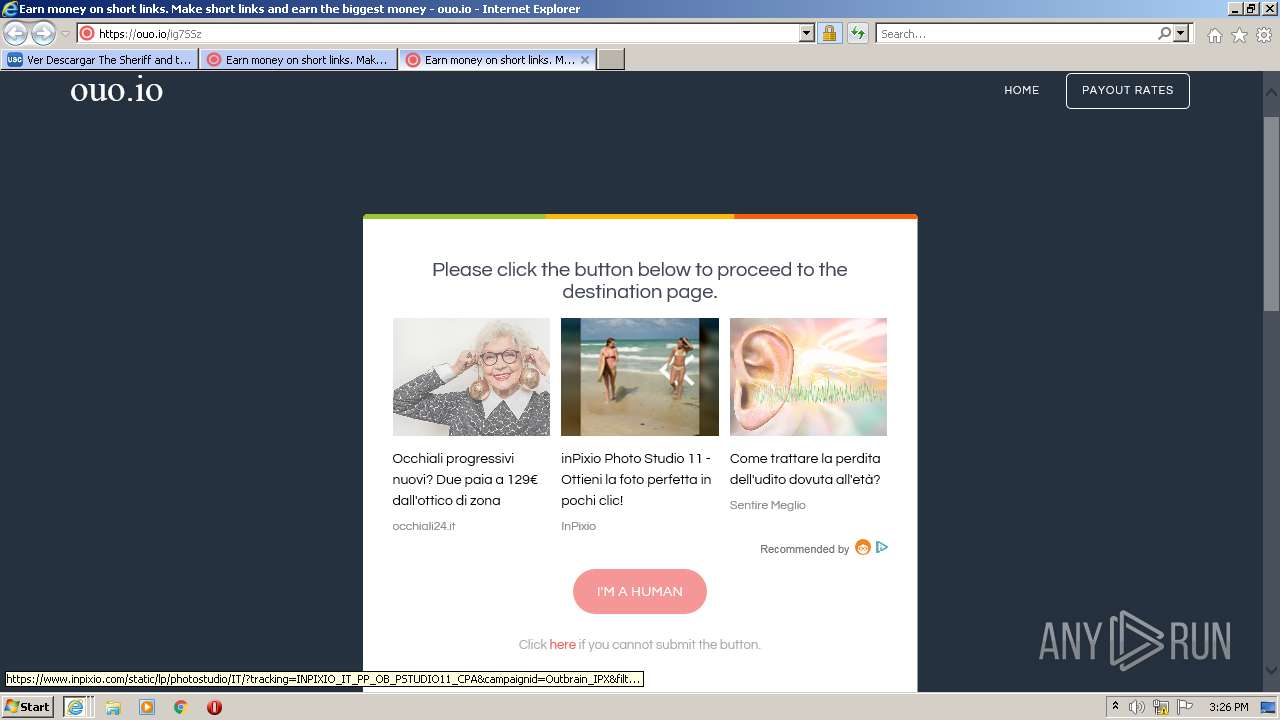Click the PAYOUT RATES button
1280x720 pixels.
[x=1127, y=90]
